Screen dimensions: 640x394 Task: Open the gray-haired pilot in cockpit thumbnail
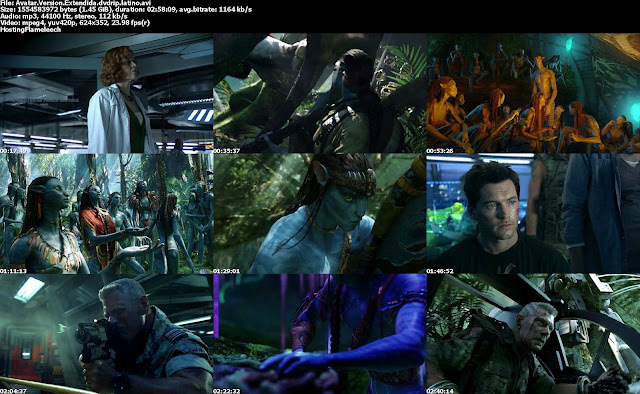(533, 334)
